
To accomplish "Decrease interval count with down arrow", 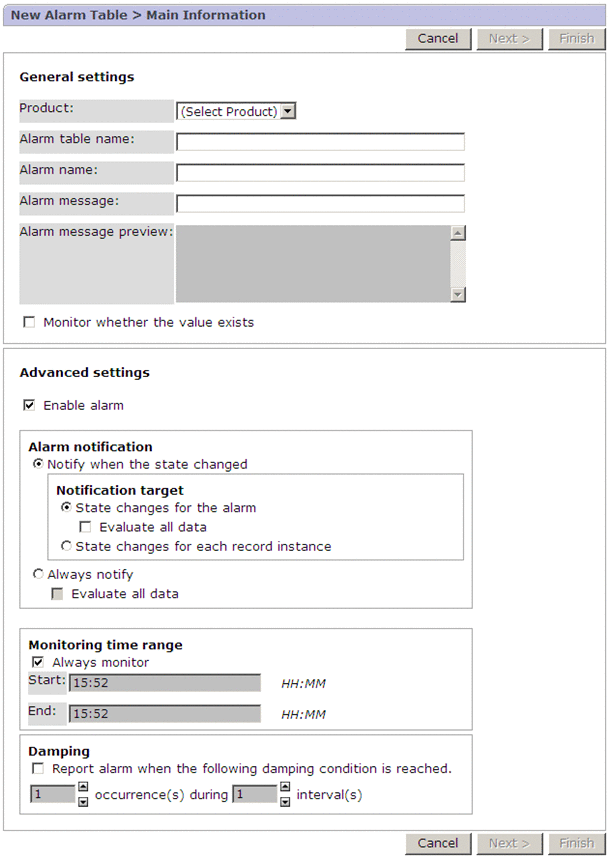I will [x=284, y=801].
